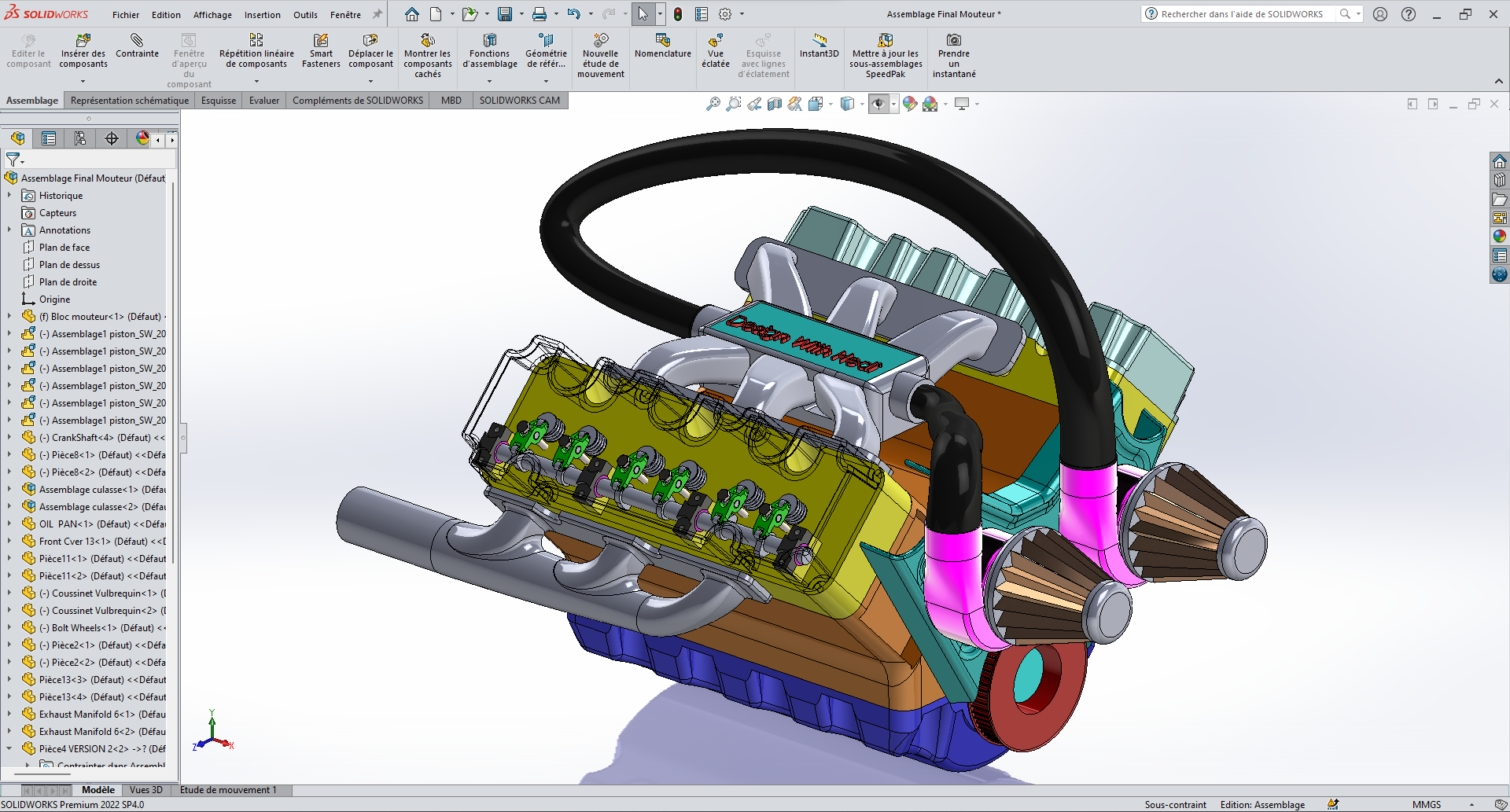Click the SOLIDWORKS help search field
The image size is (1510, 812).
click(x=1242, y=14)
